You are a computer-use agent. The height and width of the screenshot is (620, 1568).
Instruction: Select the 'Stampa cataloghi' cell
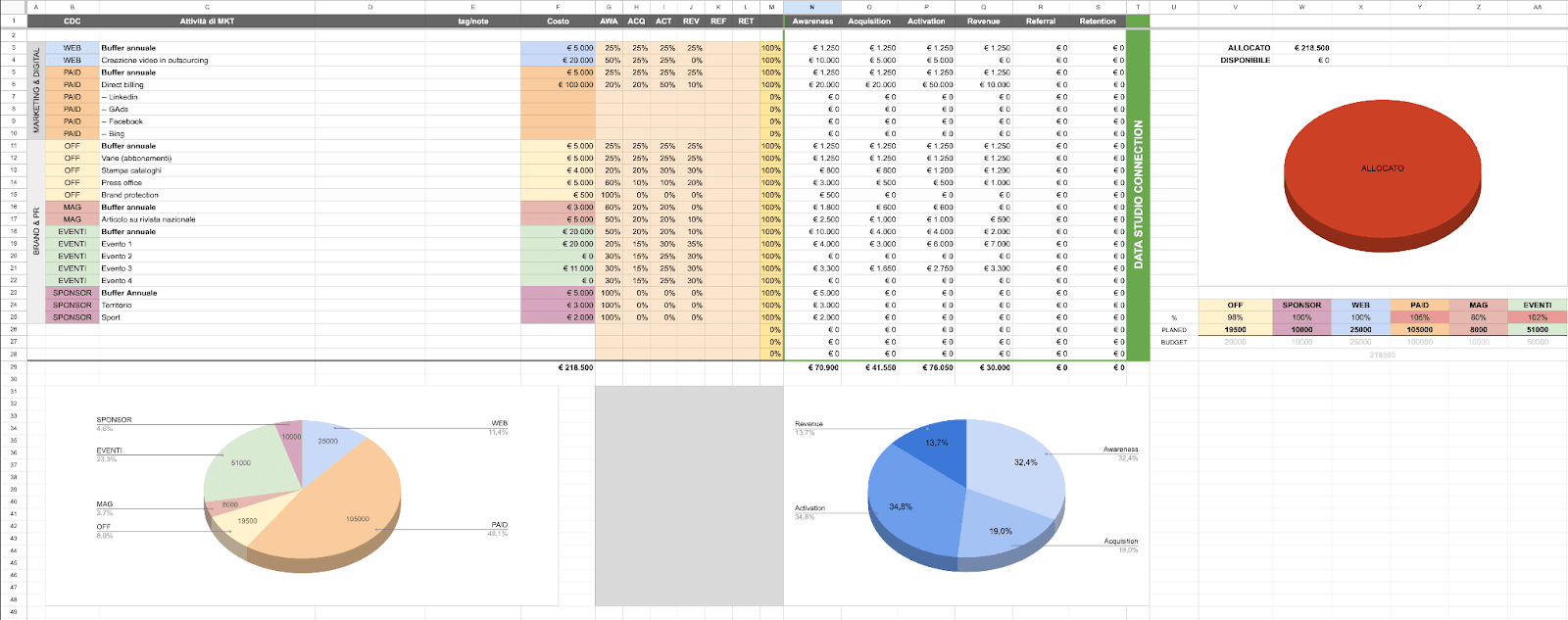pyautogui.click(x=207, y=170)
